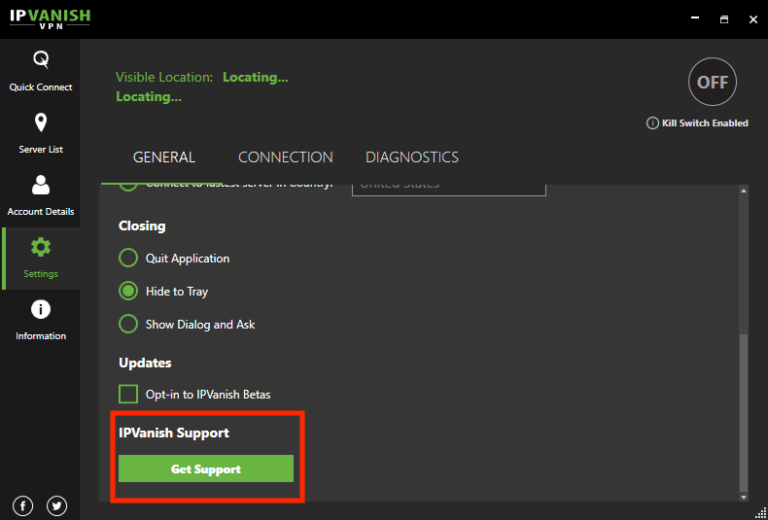
Task: Select the Hide to Tray radio option
Action: tap(128, 291)
